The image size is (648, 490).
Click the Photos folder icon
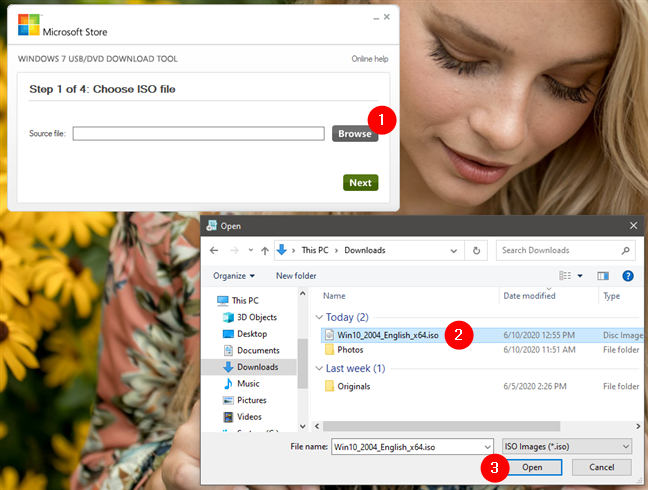tap(329, 350)
